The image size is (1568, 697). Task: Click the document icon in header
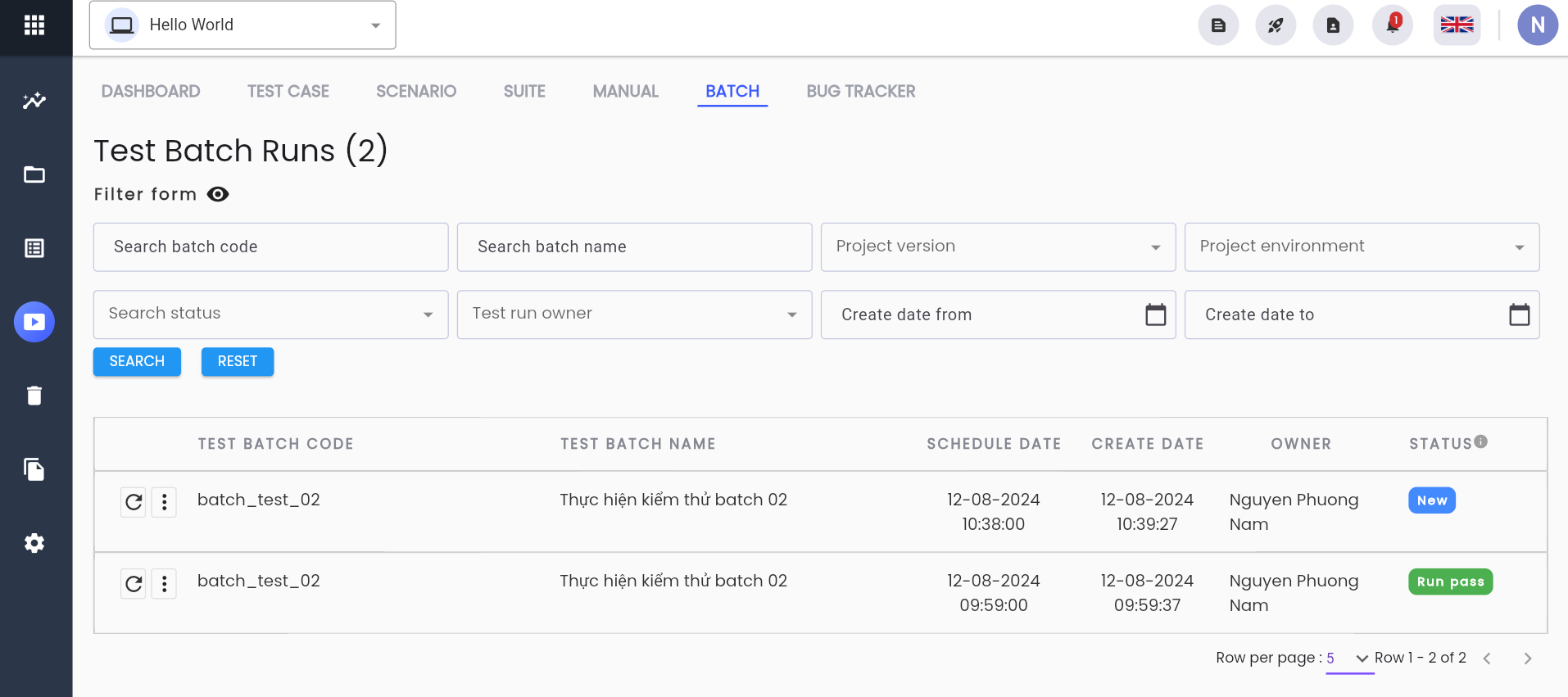point(1218,25)
